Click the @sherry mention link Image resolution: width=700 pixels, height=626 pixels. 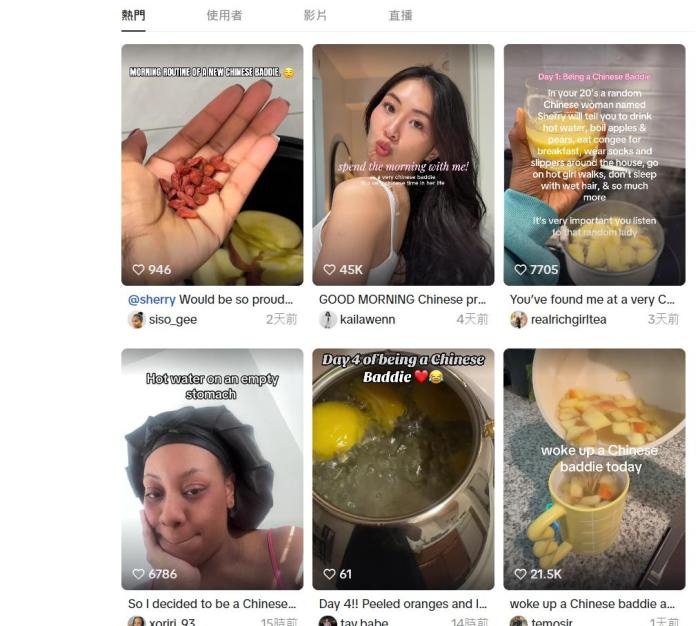click(x=152, y=299)
